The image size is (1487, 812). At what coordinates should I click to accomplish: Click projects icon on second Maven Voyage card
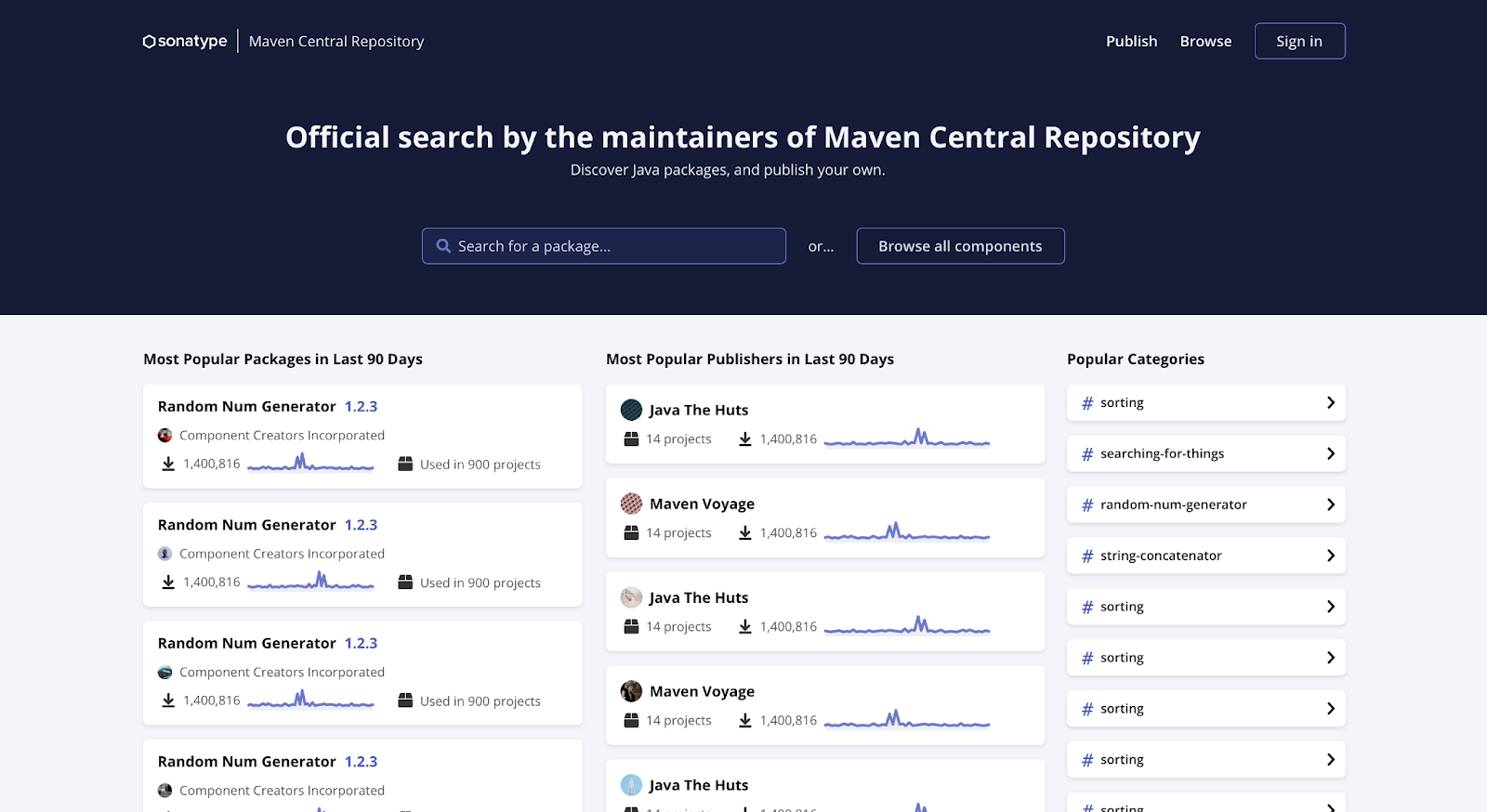click(631, 720)
